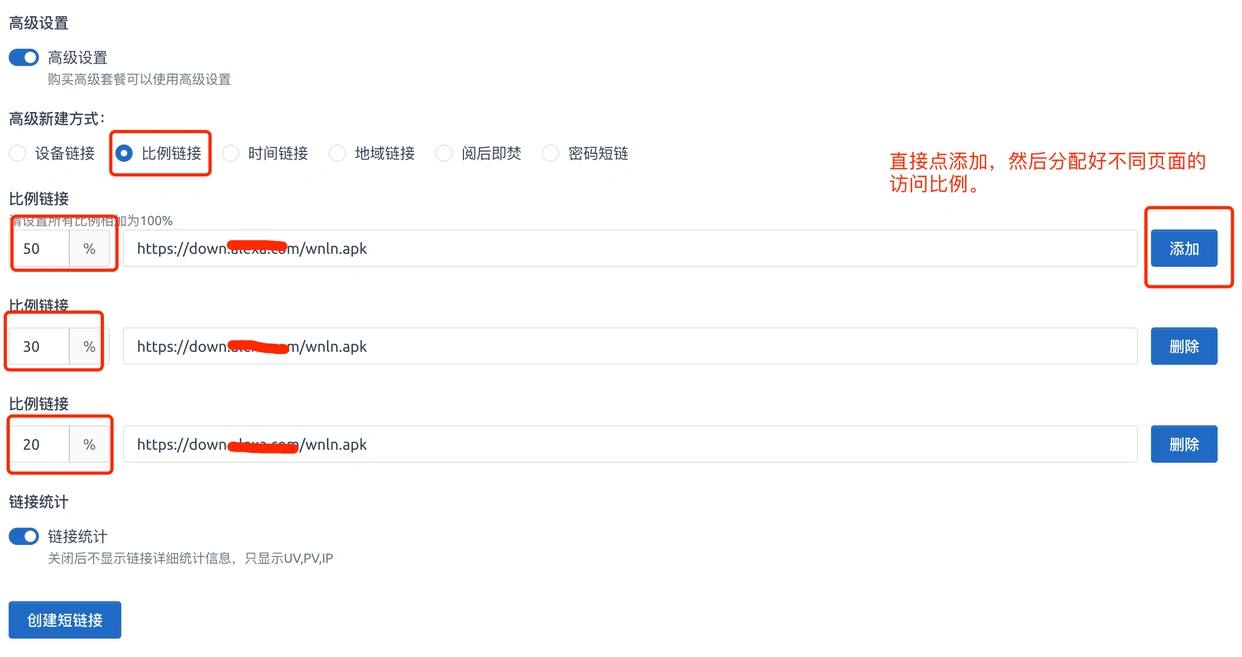Click the 20 percentage input field
This screenshot has height=657, width=1242.
[x=40, y=444]
